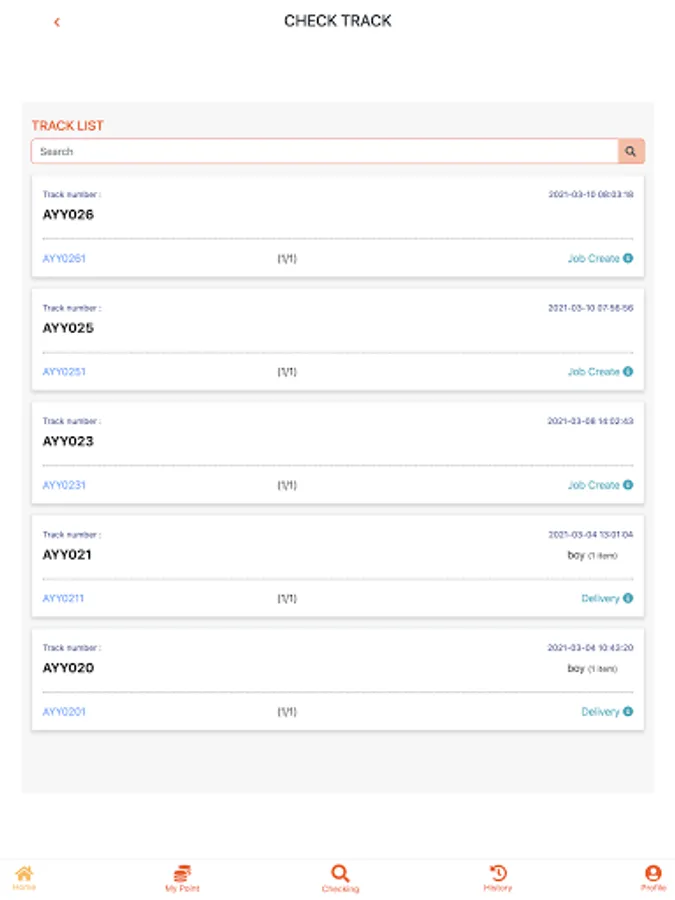This screenshot has height=900, width=675.
Task: Click the track list search field
Action: pos(324,152)
